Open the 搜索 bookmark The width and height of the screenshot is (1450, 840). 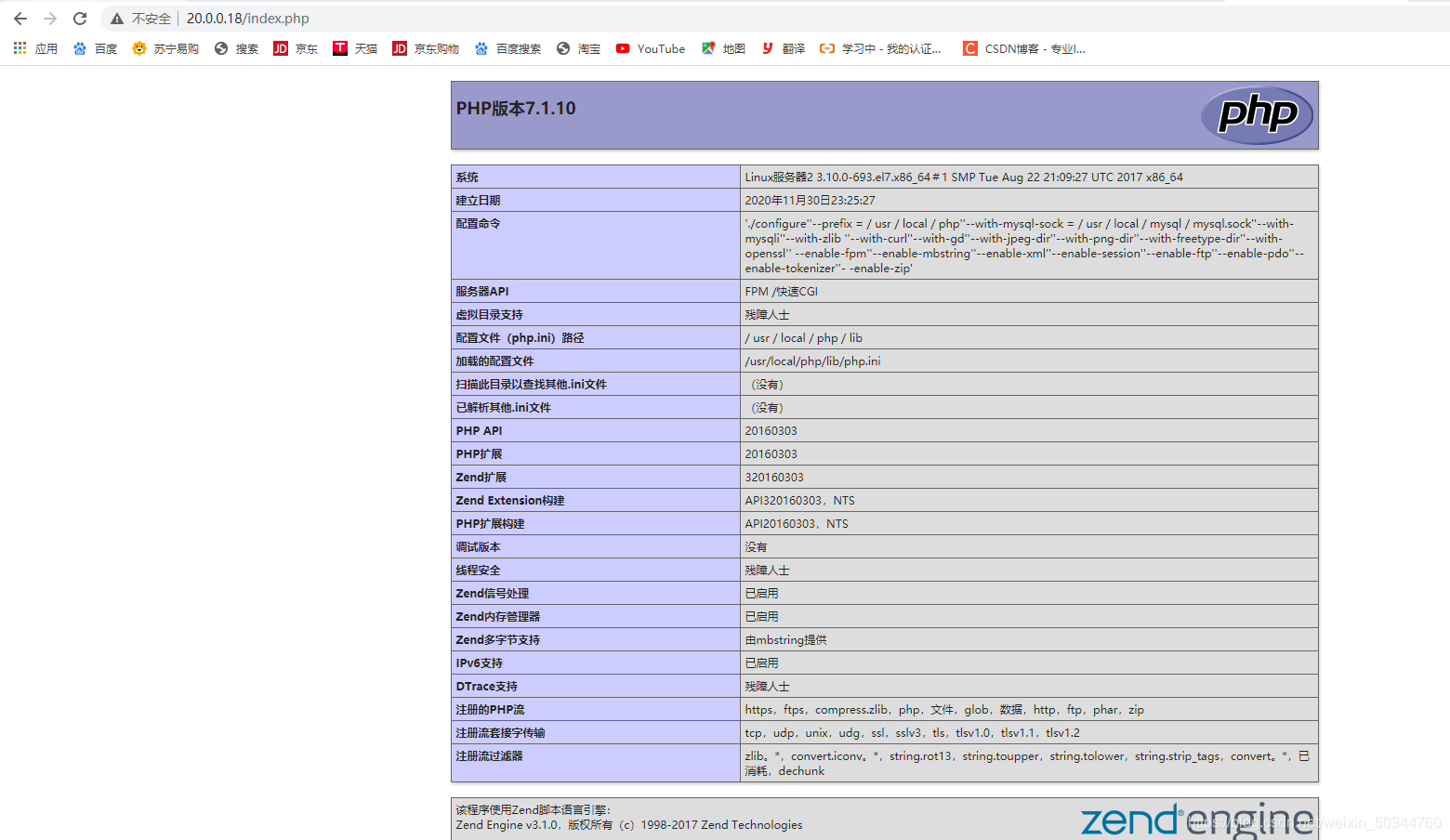click(236, 48)
